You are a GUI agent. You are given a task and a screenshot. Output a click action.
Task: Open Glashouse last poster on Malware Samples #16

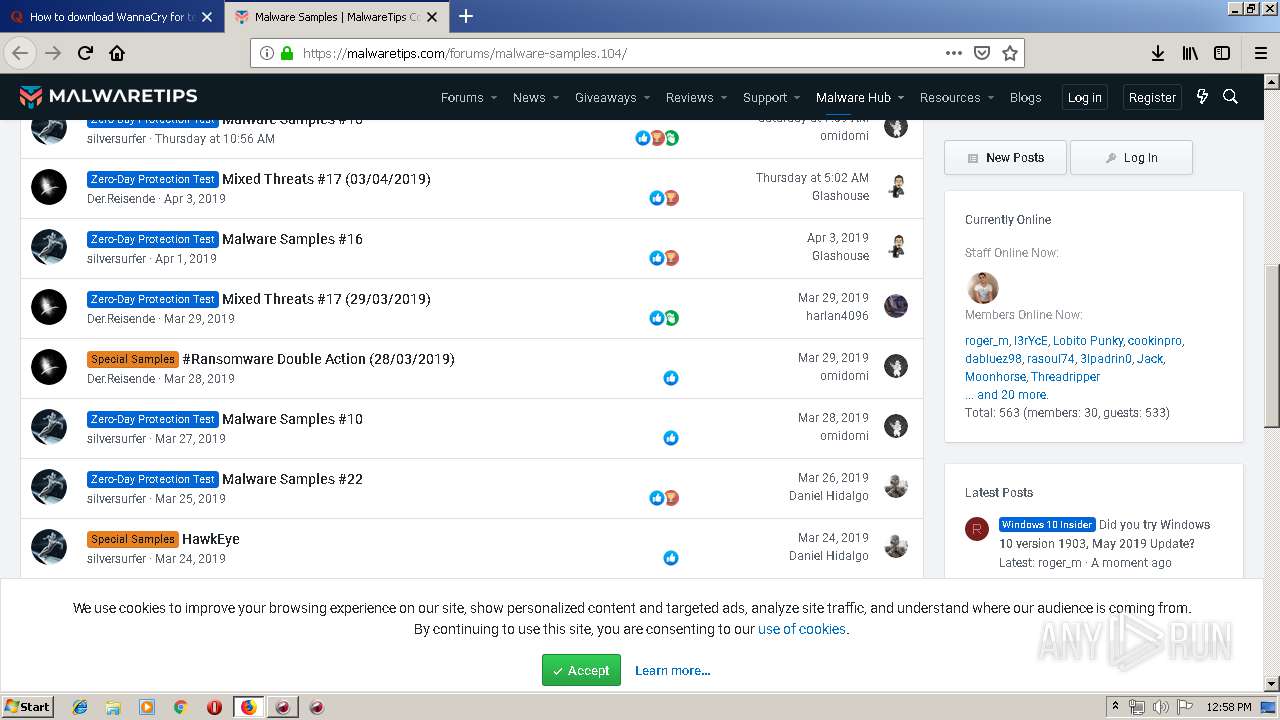[840, 256]
